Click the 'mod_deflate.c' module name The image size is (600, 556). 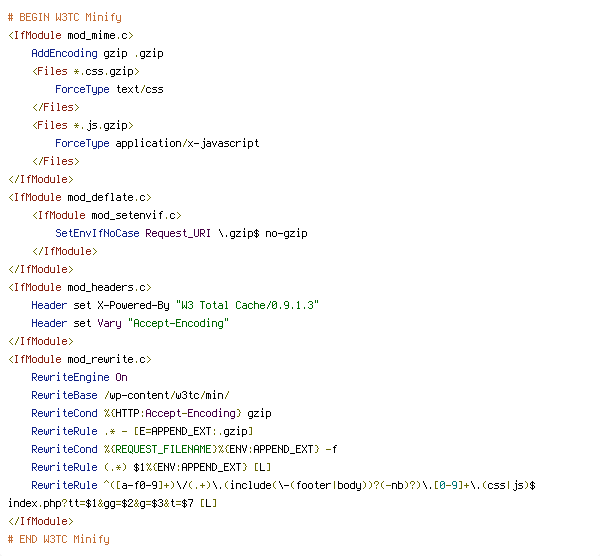point(106,197)
